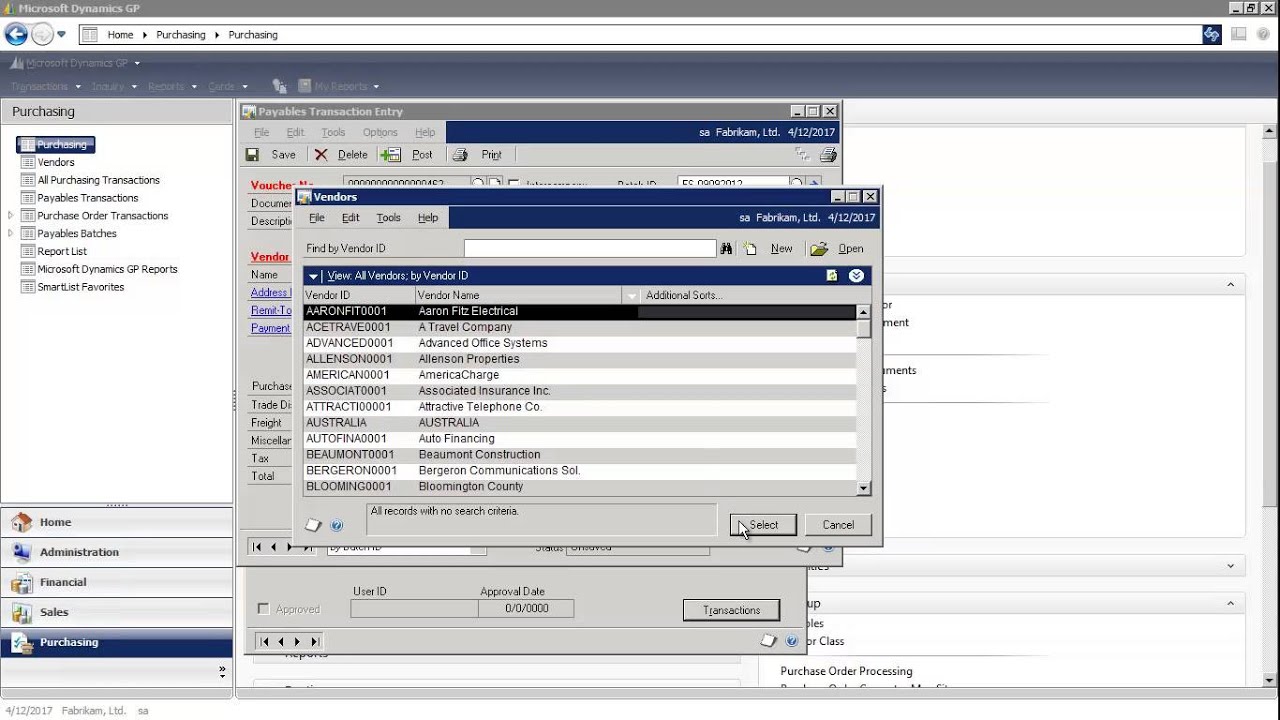Click the vendor list scroll-down arrow
This screenshot has width=1280, height=720.
(864, 487)
